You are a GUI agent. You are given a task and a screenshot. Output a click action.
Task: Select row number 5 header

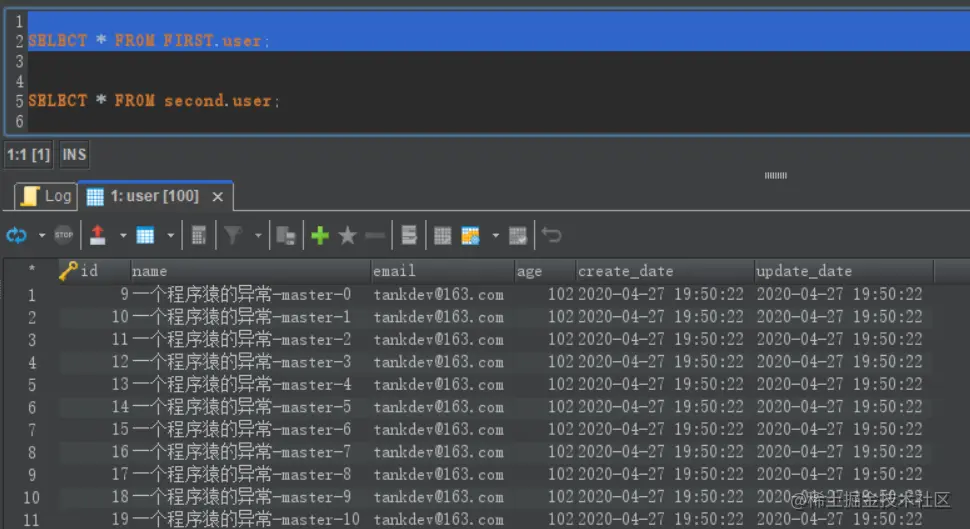click(x=31, y=385)
